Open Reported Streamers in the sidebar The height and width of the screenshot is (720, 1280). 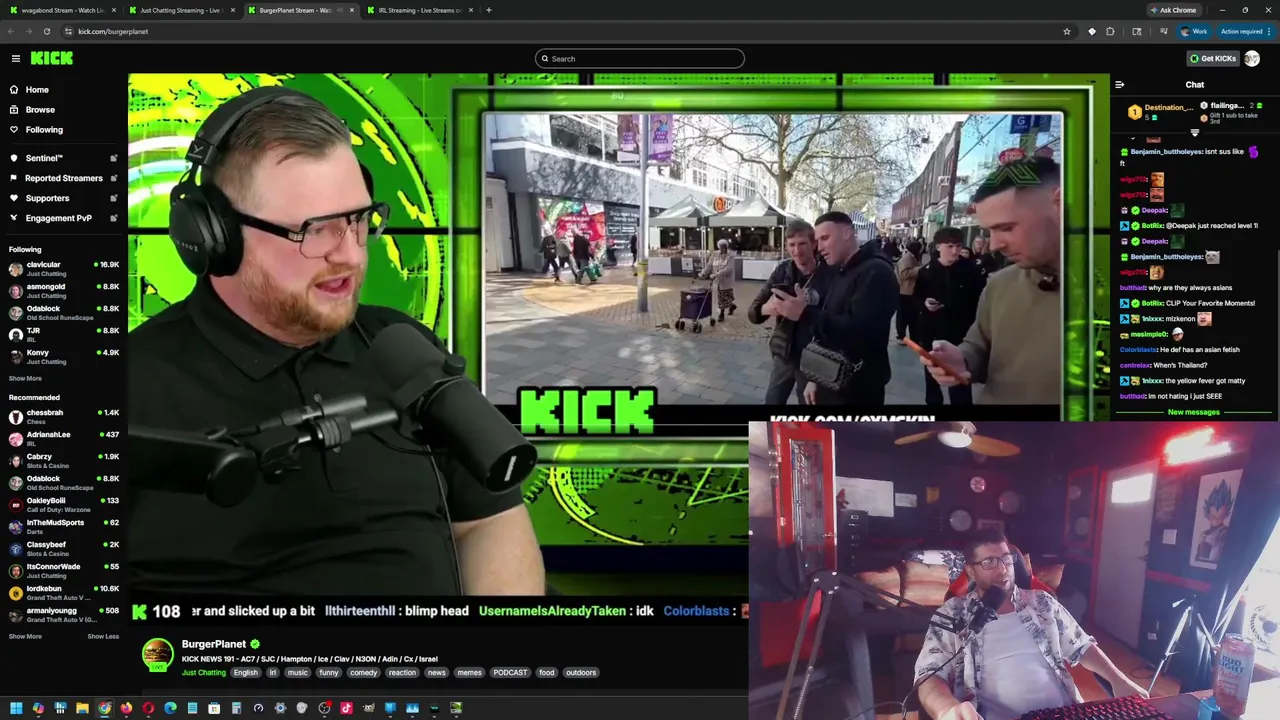coord(63,178)
